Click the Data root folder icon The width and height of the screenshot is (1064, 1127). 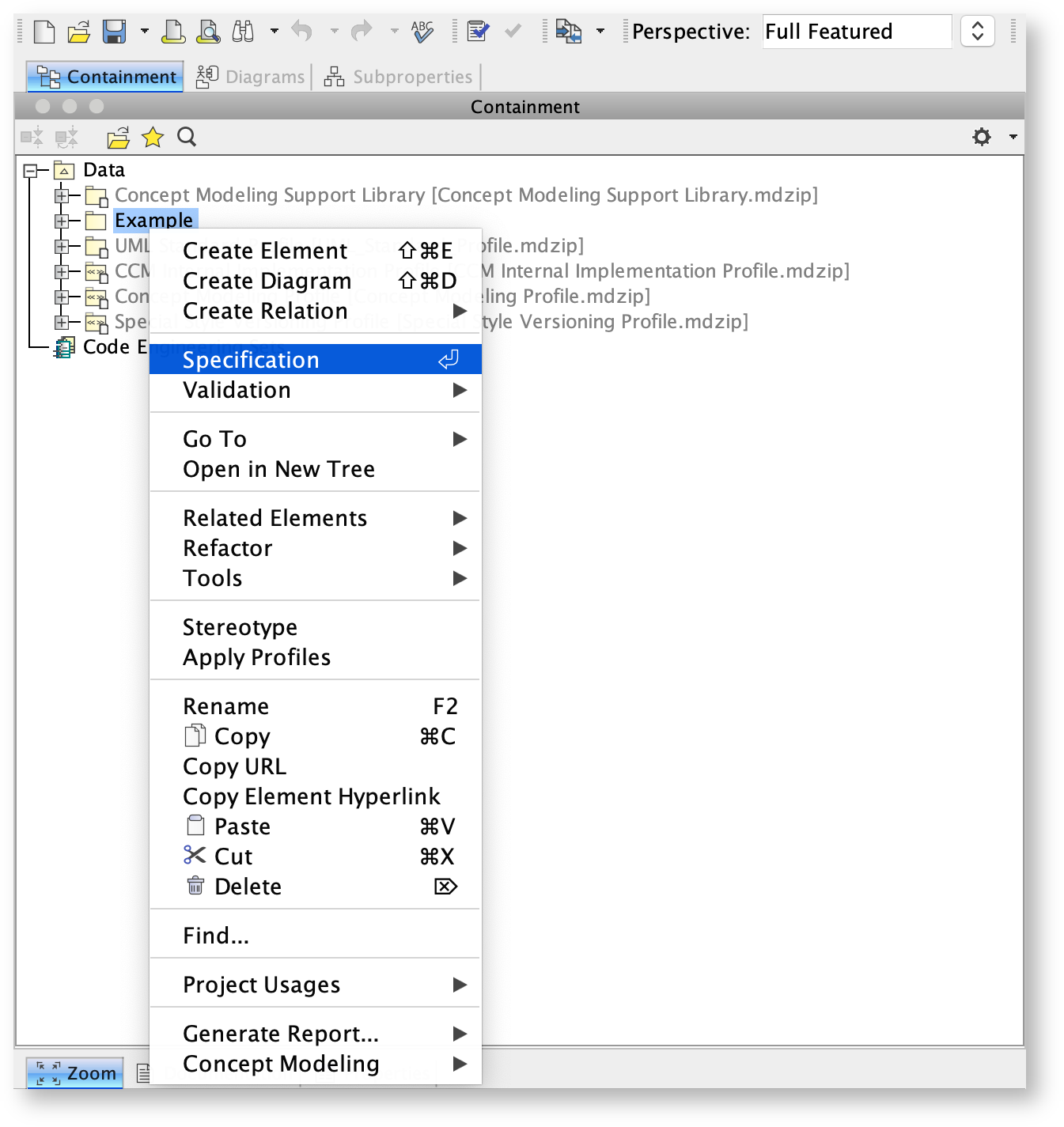[64, 170]
